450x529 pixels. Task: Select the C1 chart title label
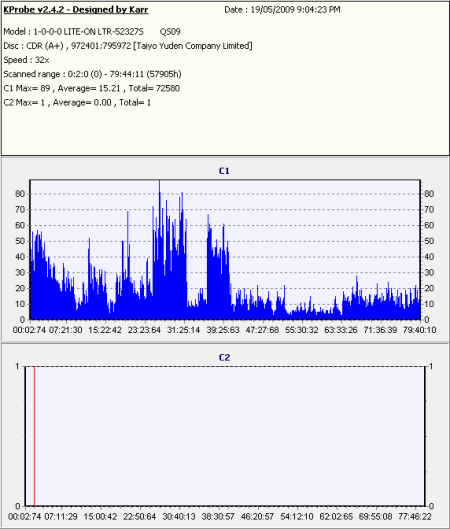click(x=224, y=171)
